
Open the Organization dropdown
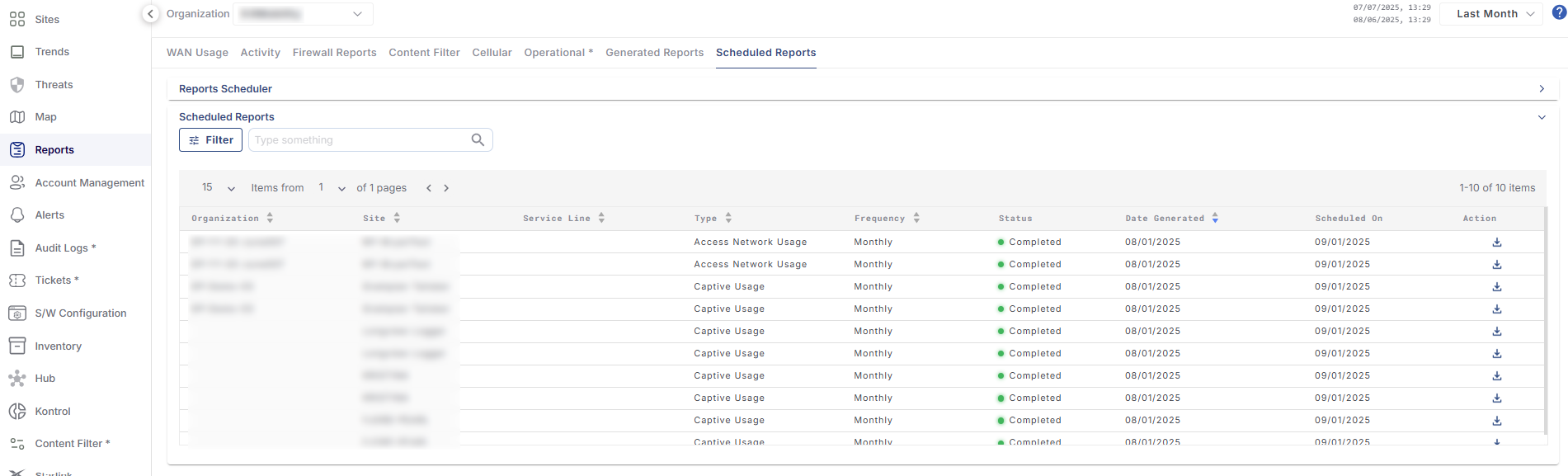304,14
